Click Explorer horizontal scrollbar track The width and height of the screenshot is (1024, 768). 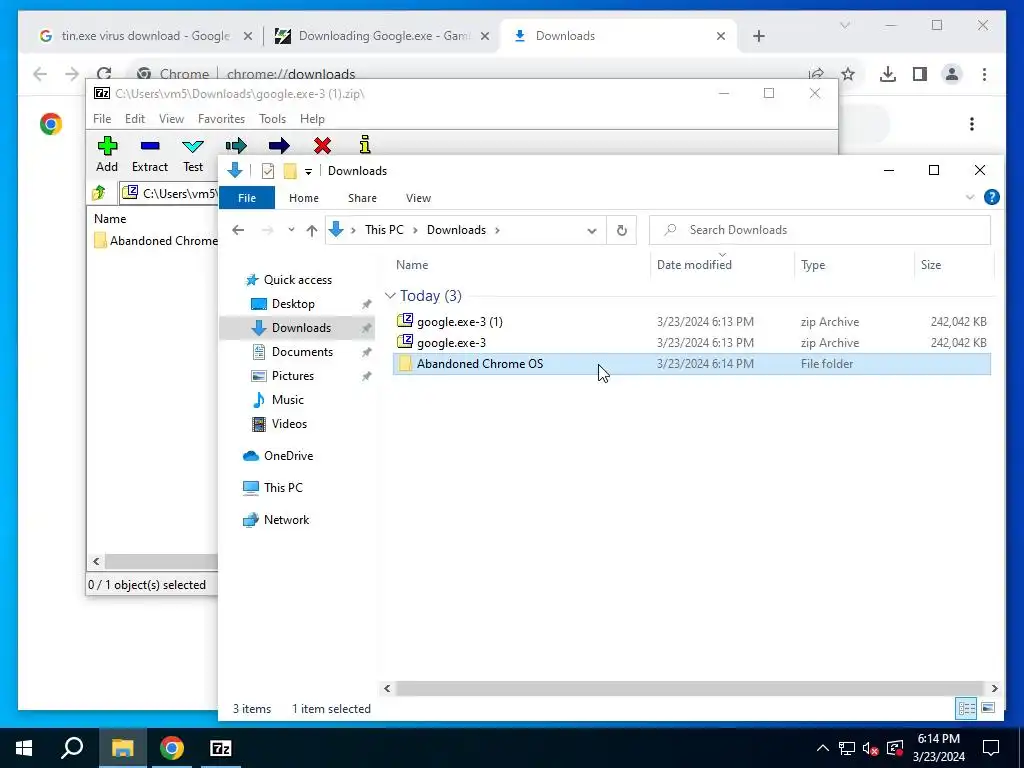click(x=690, y=688)
